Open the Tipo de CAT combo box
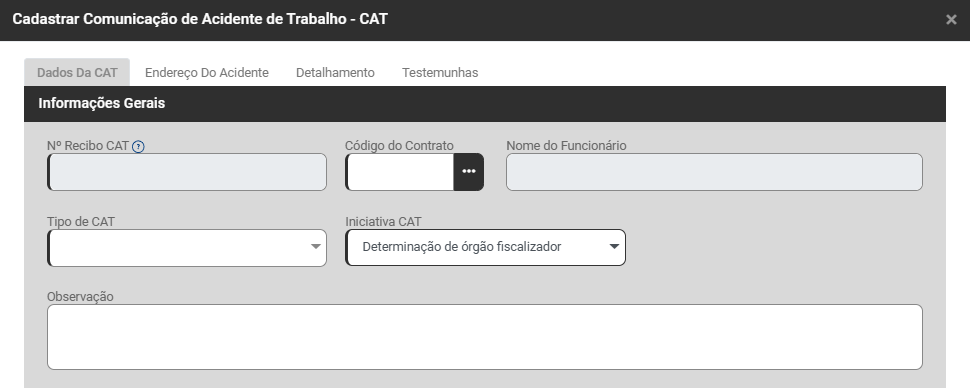The image size is (970, 388). [187, 248]
